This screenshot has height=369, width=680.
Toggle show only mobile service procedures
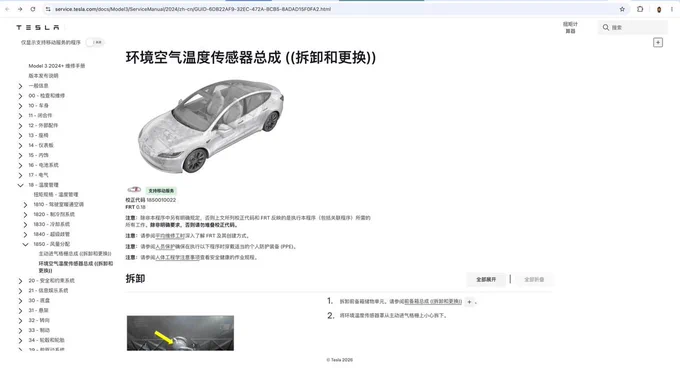click(x=95, y=42)
